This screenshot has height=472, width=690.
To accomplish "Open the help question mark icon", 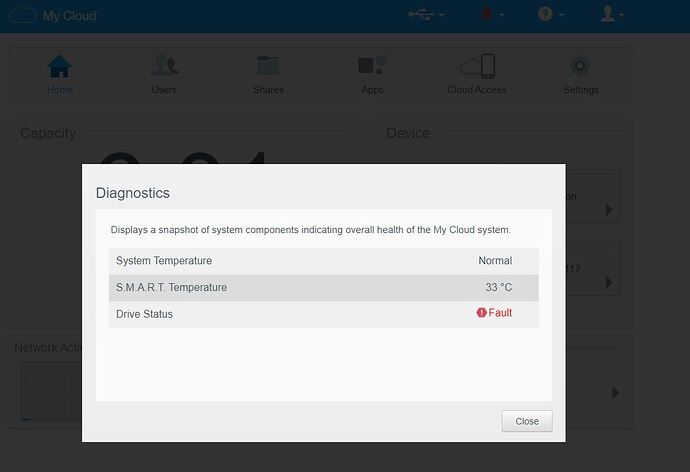I will [x=545, y=14].
